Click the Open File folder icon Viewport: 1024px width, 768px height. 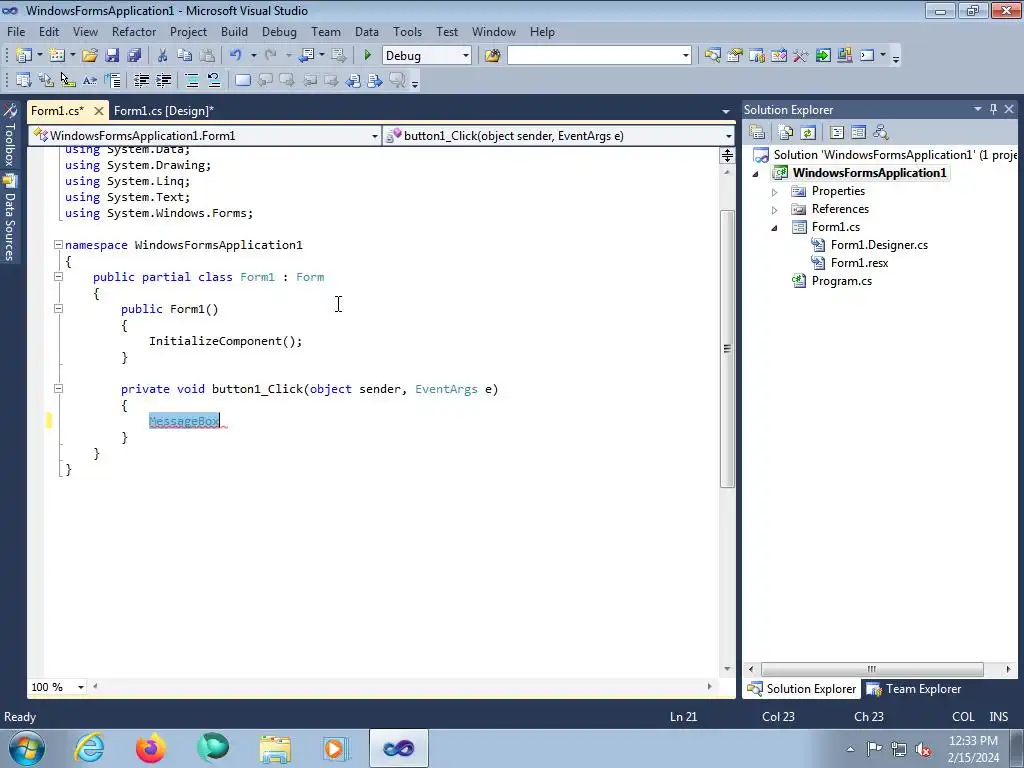[90, 56]
